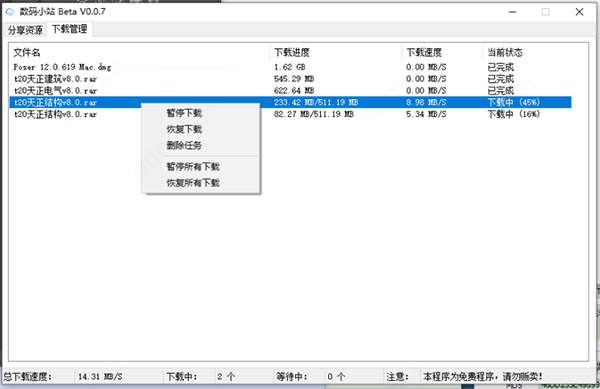Minimize the 数码小站 window
The image size is (600, 389).
coord(513,12)
